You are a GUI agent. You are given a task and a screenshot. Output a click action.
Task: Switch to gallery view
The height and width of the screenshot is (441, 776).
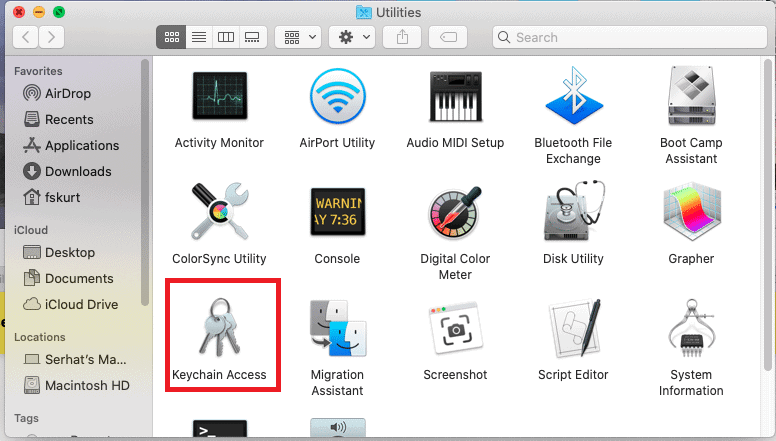[x=253, y=37]
